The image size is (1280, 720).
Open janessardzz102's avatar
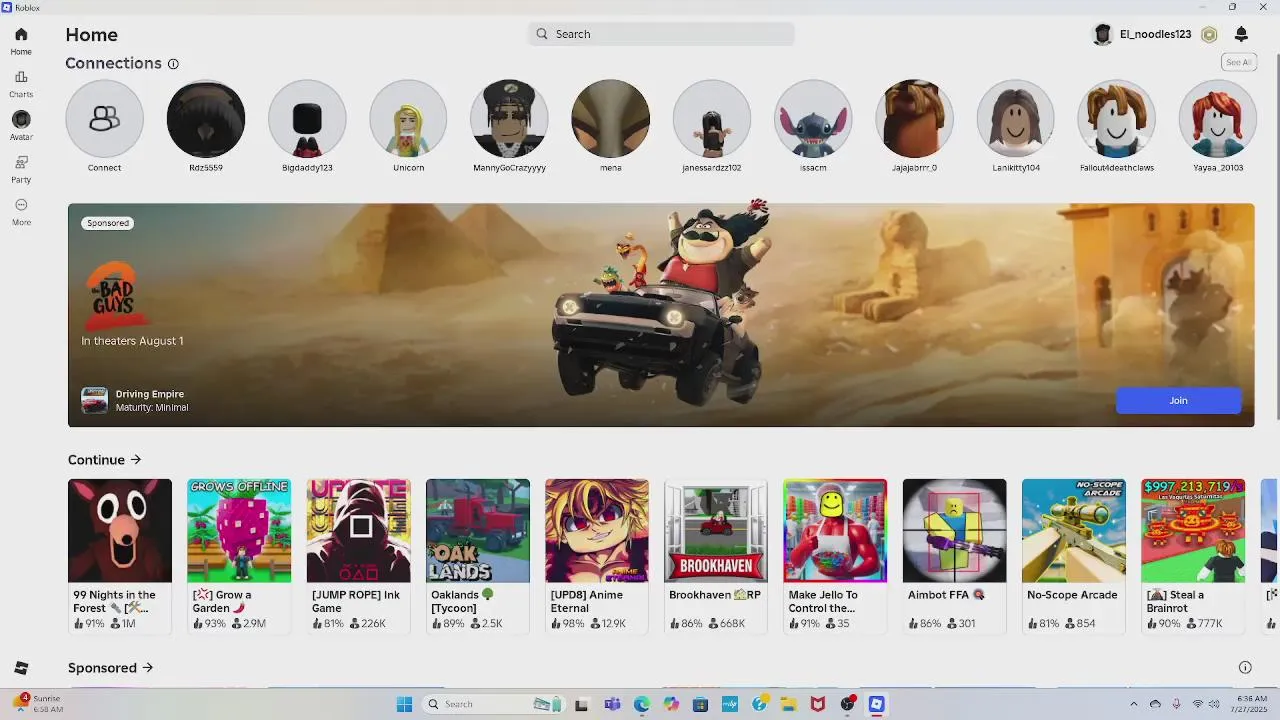point(712,119)
